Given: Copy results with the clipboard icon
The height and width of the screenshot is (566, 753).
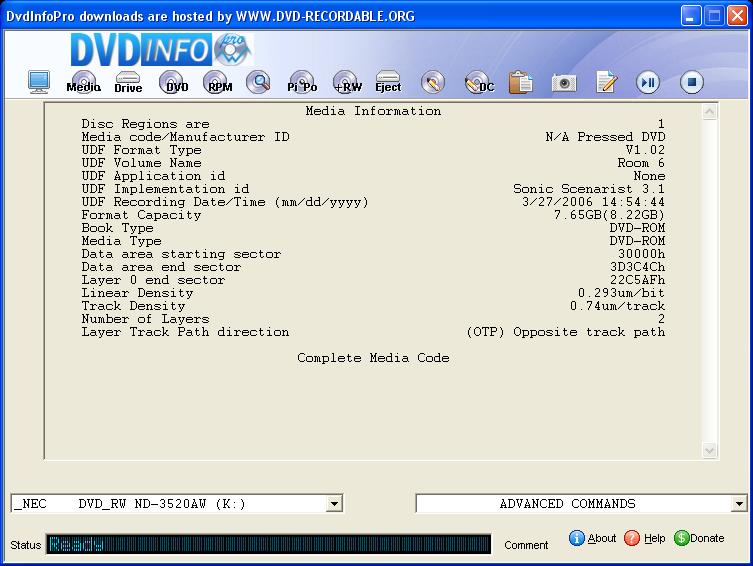Looking at the screenshot, I should pos(521,82).
